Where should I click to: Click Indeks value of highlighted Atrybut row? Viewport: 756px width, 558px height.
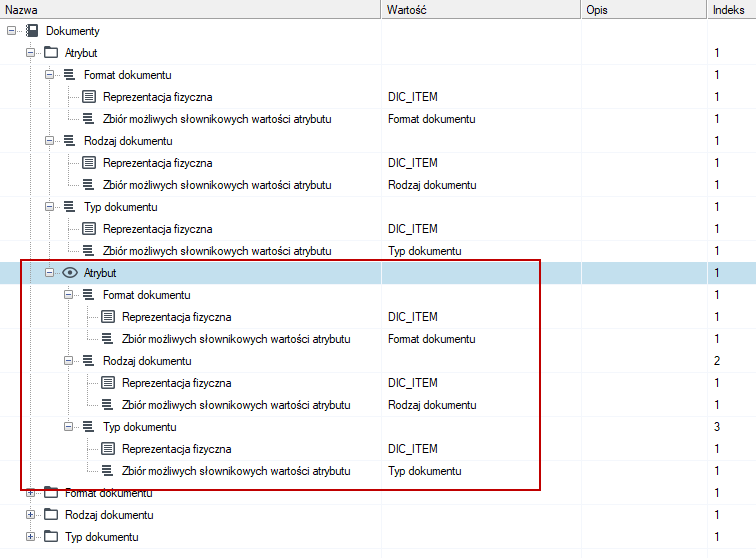[x=717, y=273]
